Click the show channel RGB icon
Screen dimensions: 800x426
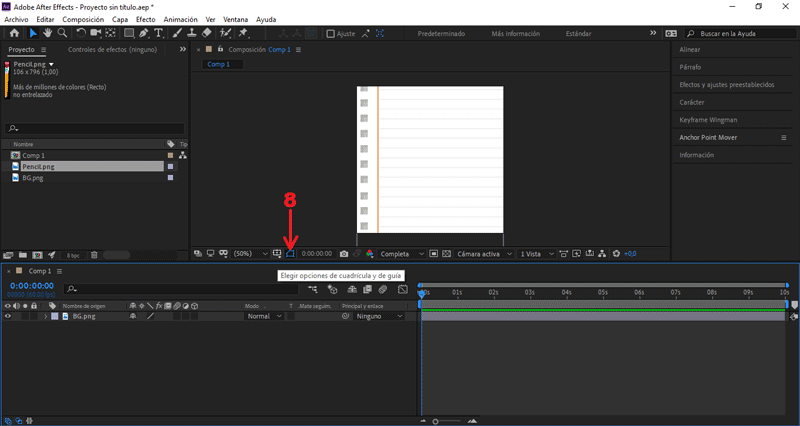coord(370,254)
